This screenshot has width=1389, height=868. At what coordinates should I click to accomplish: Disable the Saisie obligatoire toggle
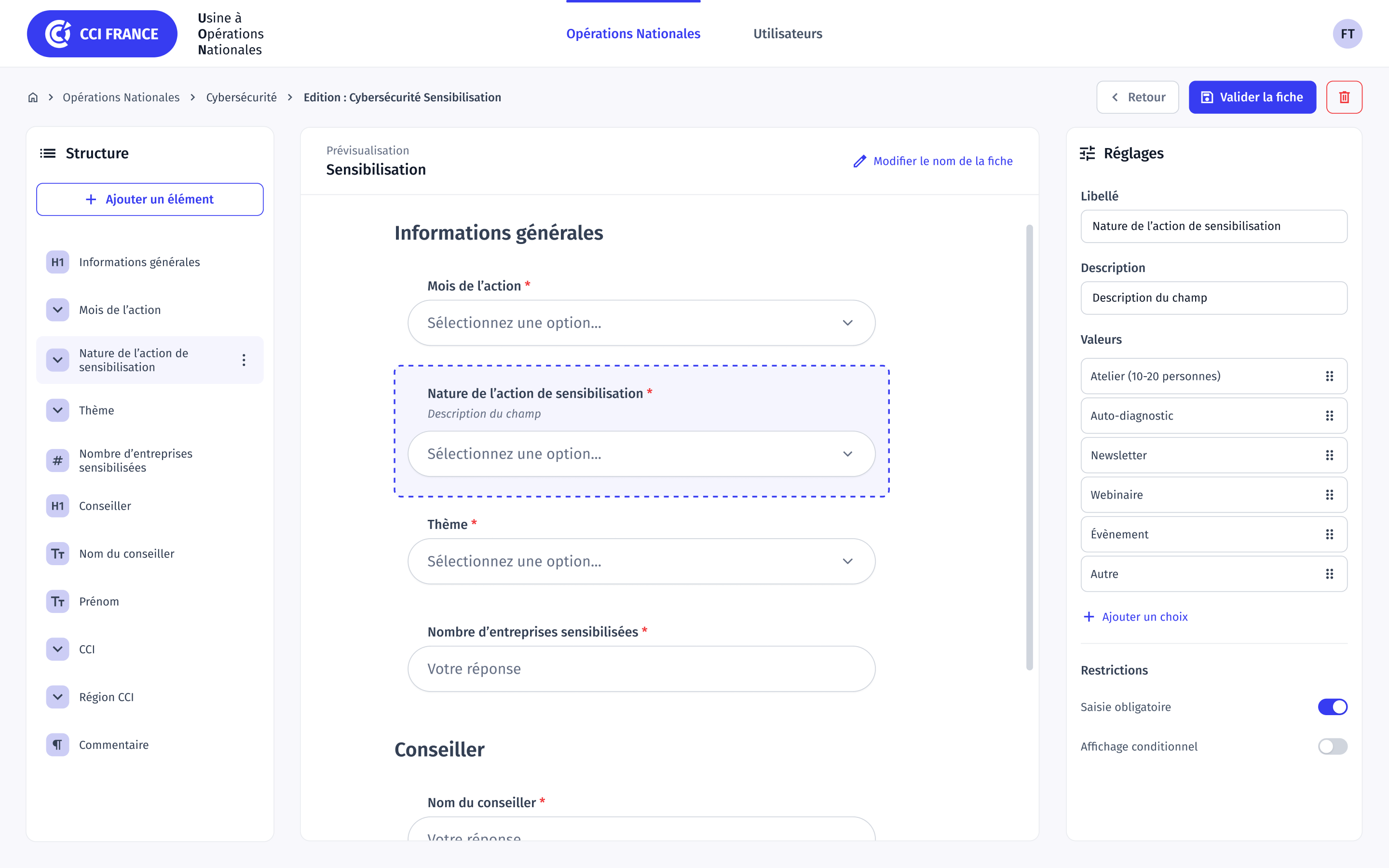click(x=1332, y=706)
